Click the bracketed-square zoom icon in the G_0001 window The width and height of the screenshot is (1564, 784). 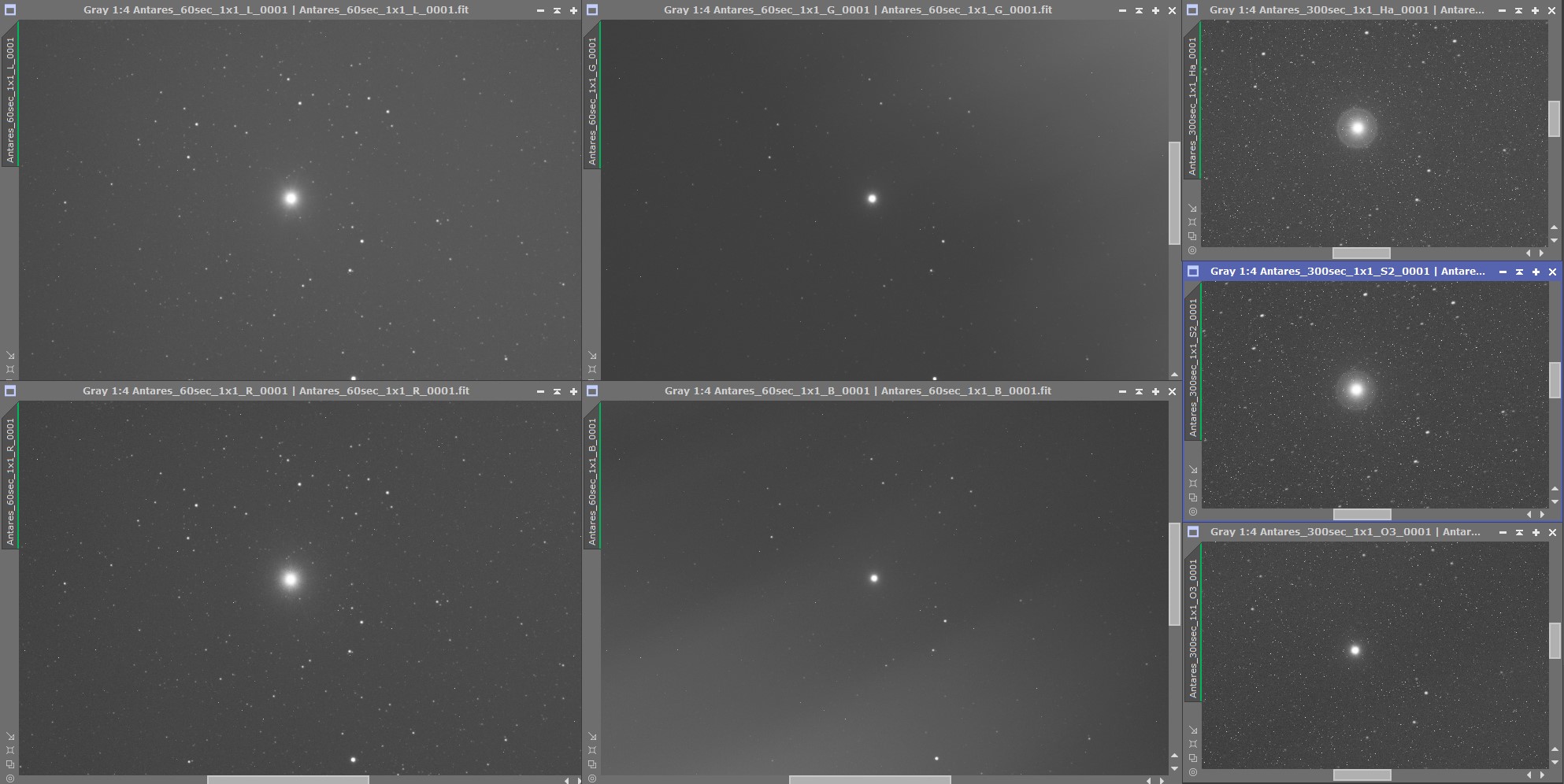(x=592, y=369)
